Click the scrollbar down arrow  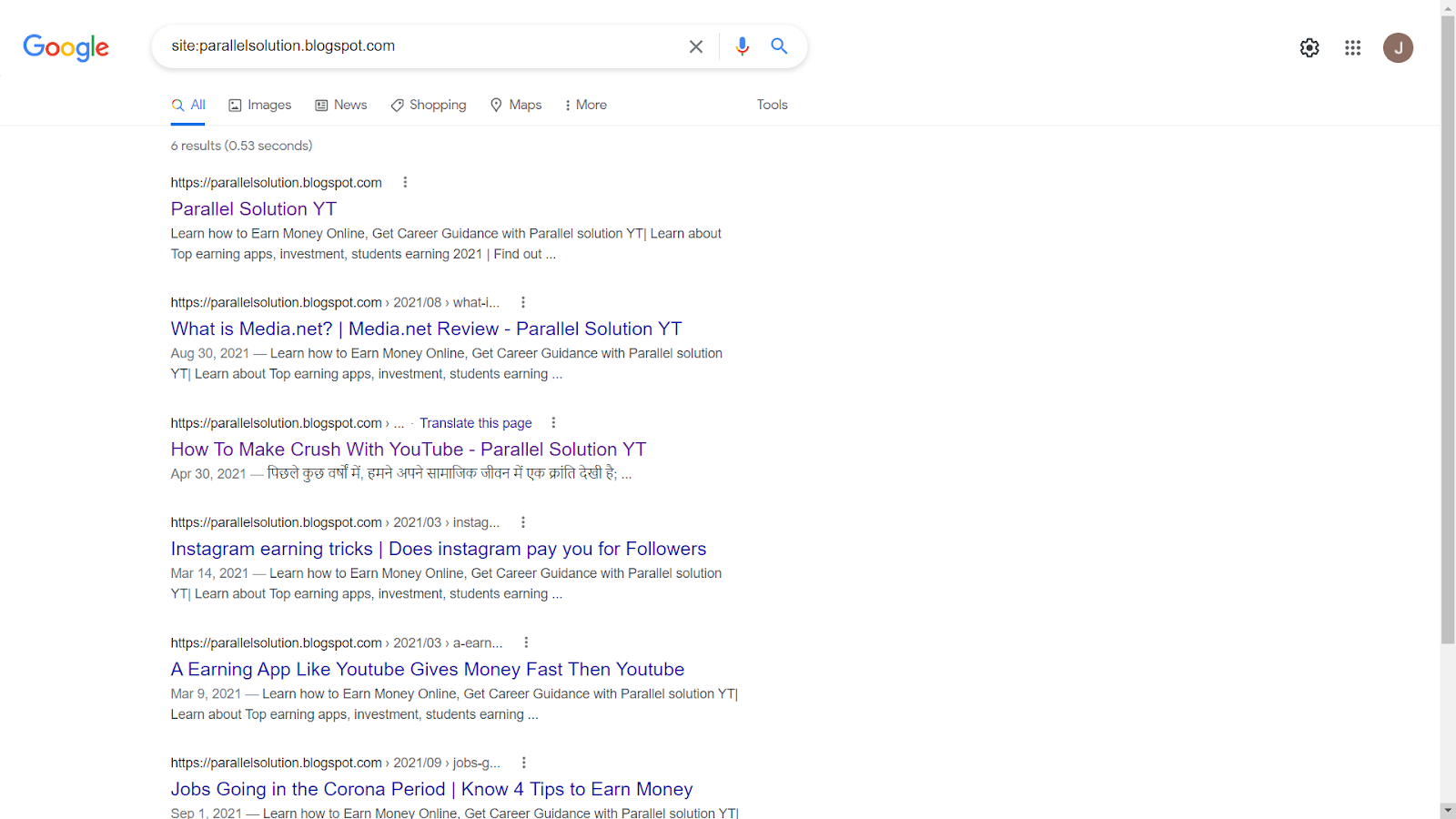point(1448,810)
